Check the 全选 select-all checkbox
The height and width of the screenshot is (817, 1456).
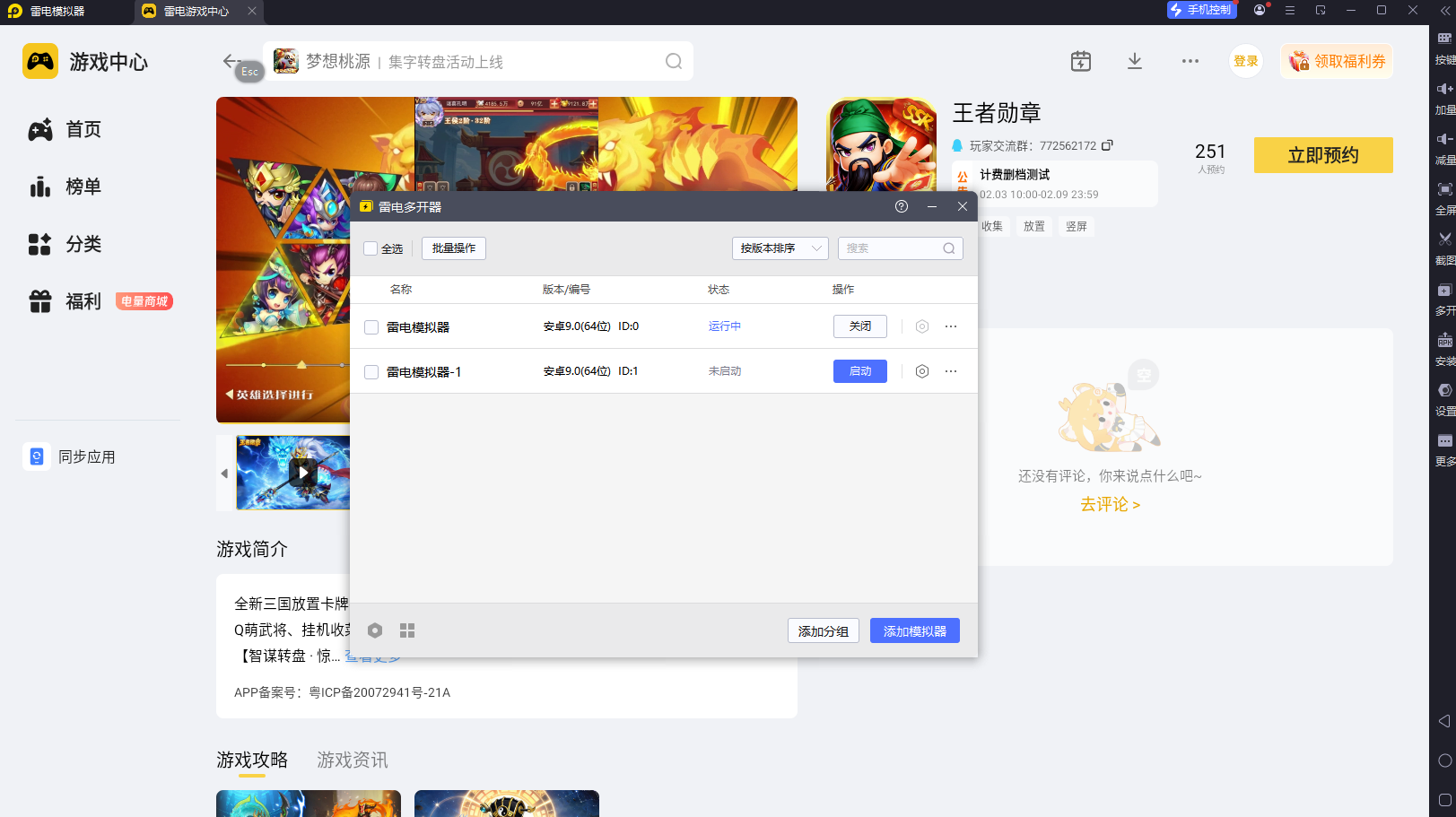pos(371,248)
